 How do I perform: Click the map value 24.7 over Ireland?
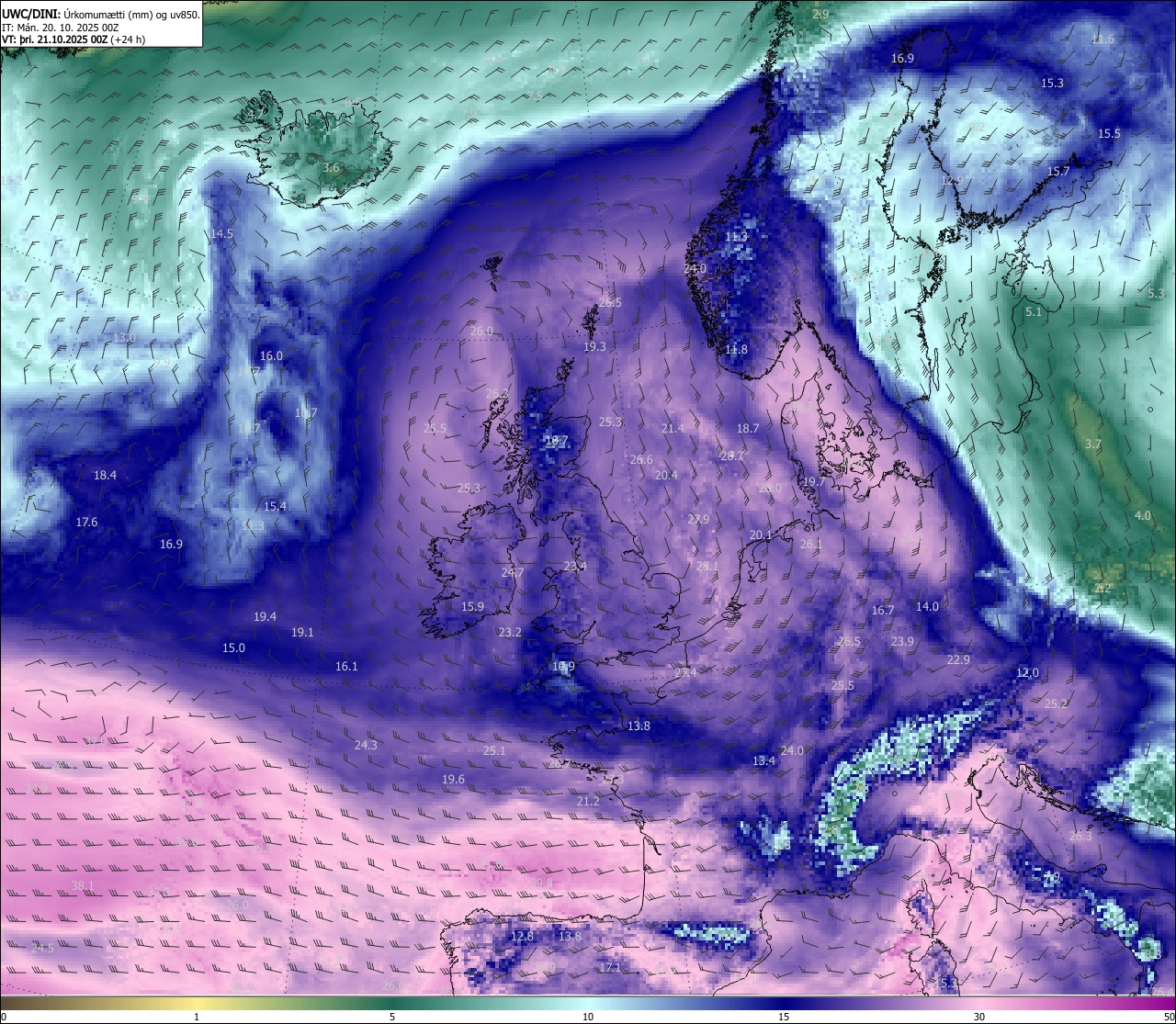pyautogui.click(x=513, y=573)
